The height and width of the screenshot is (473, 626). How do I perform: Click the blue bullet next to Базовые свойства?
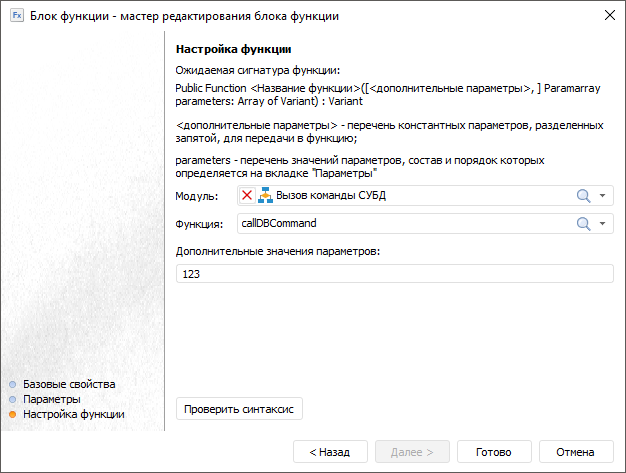pos(12,384)
